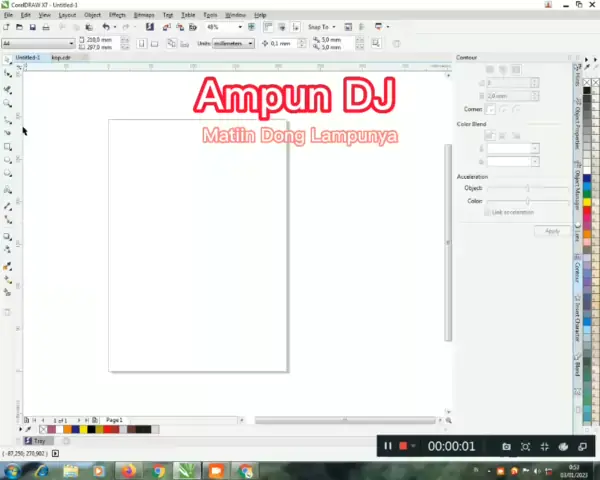Expand the Snap To dropdown
The image size is (600, 480).
click(323, 27)
